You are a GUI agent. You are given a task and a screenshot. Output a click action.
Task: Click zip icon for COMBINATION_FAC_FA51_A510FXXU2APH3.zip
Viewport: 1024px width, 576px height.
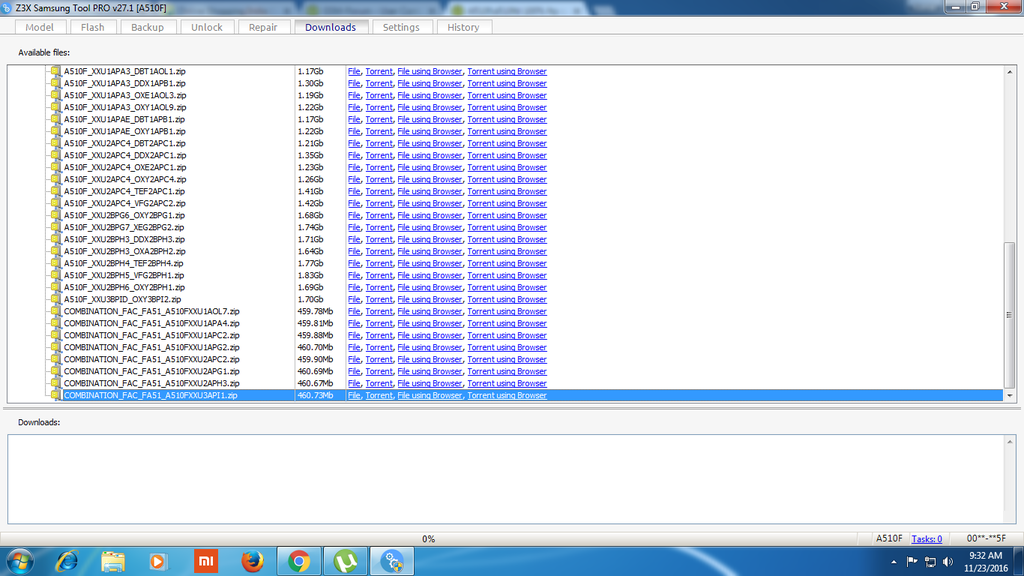(x=56, y=383)
